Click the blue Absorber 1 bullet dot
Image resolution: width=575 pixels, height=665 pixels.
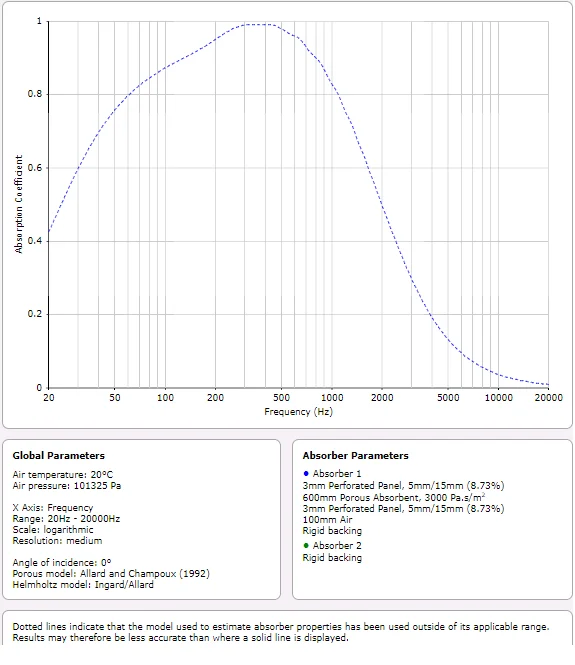click(306, 473)
